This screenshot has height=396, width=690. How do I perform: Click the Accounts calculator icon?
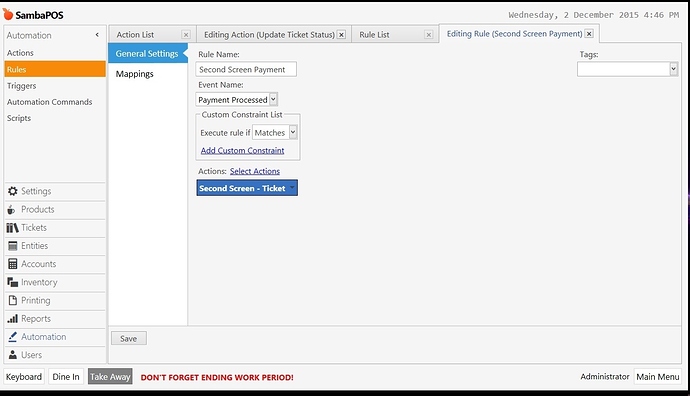[x=13, y=264]
